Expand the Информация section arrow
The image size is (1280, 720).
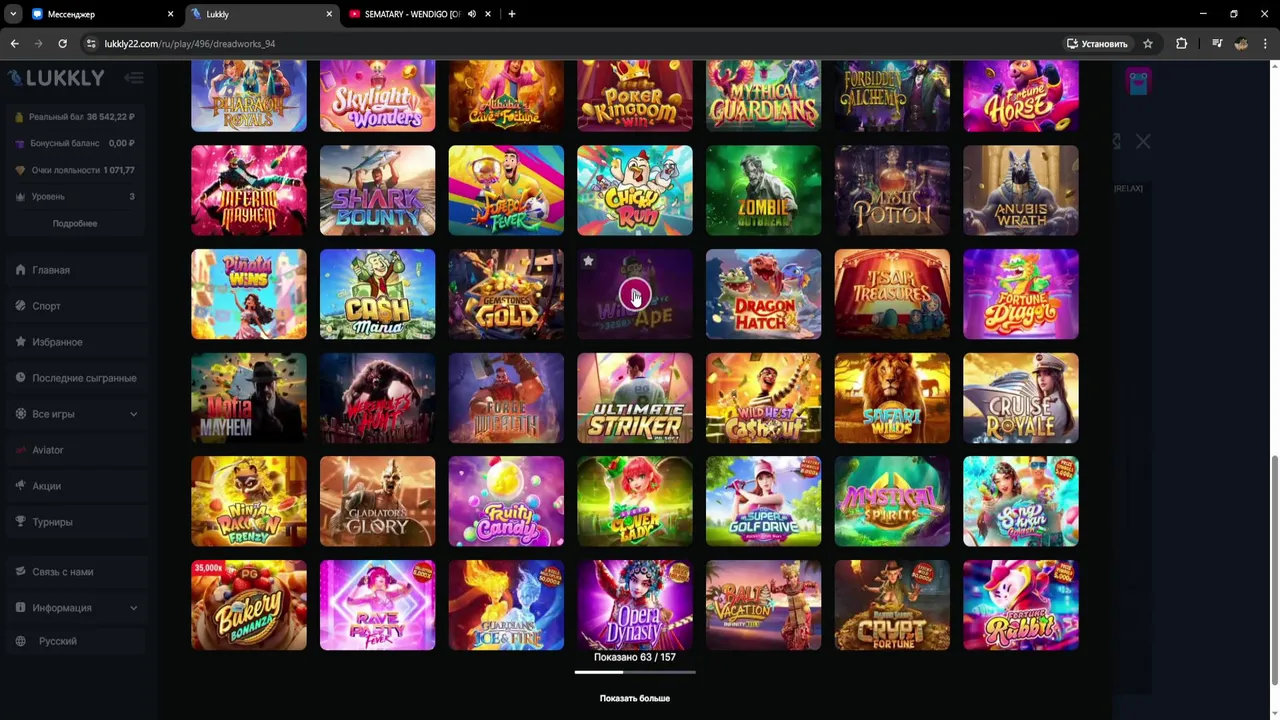click(x=133, y=608)
